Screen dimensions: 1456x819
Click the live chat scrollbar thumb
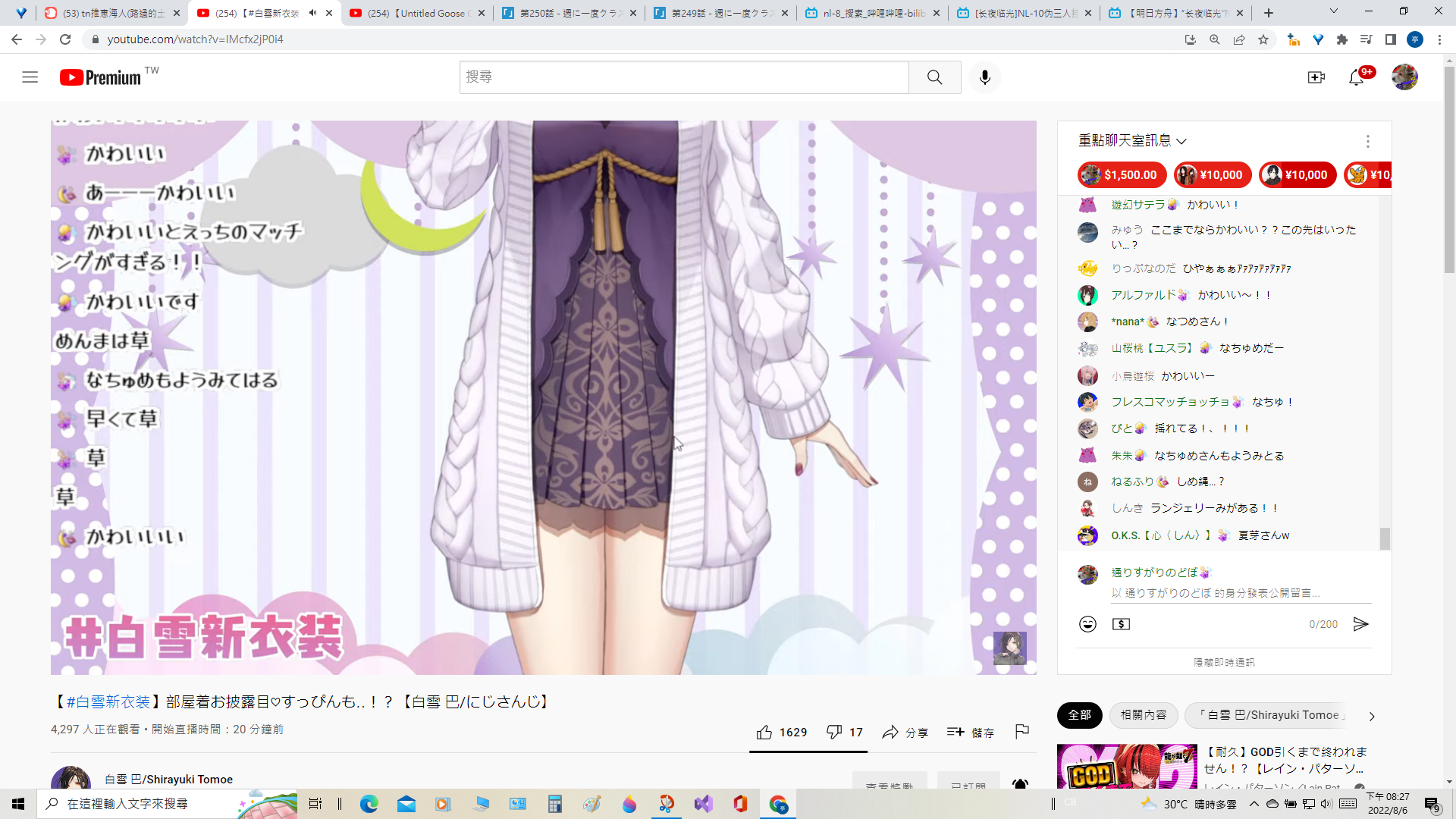point(1385,539)
